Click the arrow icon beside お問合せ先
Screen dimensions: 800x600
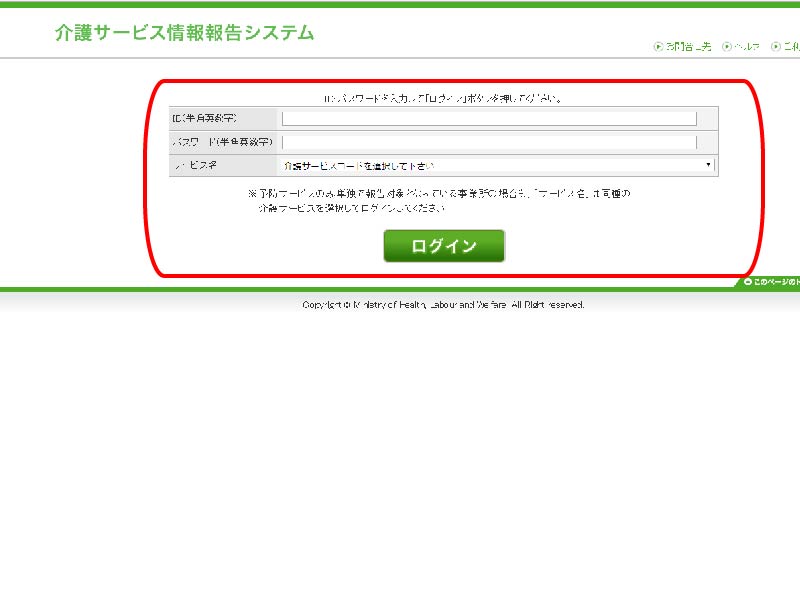[x=658, y=46]
